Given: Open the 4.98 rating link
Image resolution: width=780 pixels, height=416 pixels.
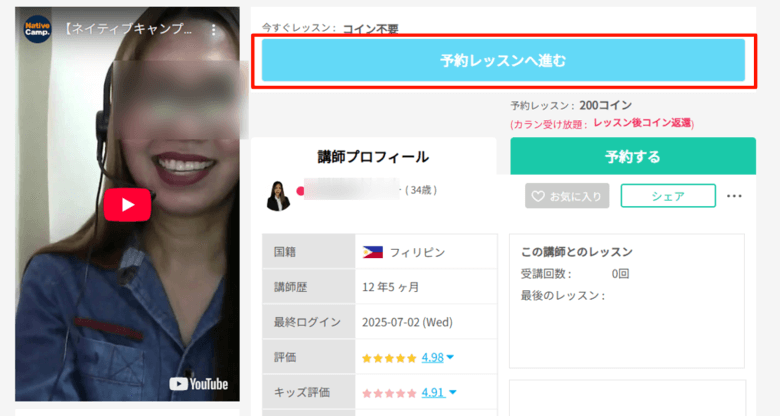Looking at the screenshot, I should pyautogui.click(x=432, y=357).
